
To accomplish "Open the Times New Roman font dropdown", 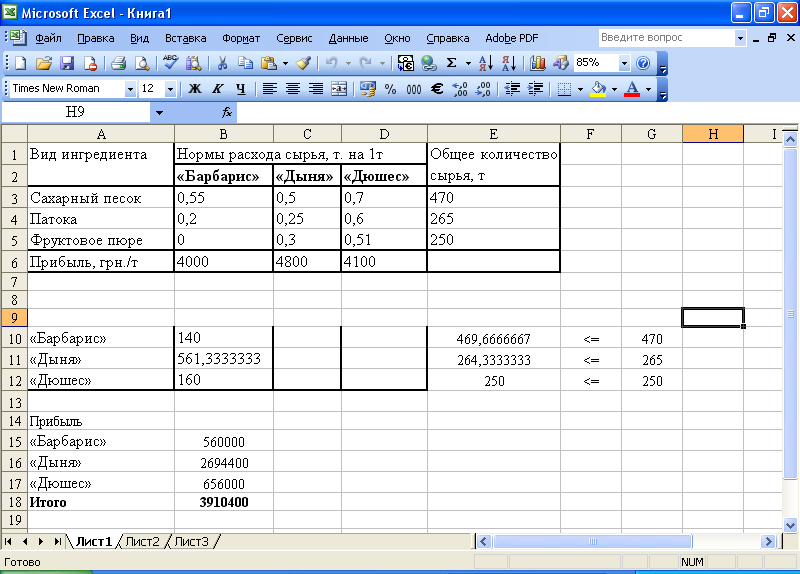I will [130, 89].
